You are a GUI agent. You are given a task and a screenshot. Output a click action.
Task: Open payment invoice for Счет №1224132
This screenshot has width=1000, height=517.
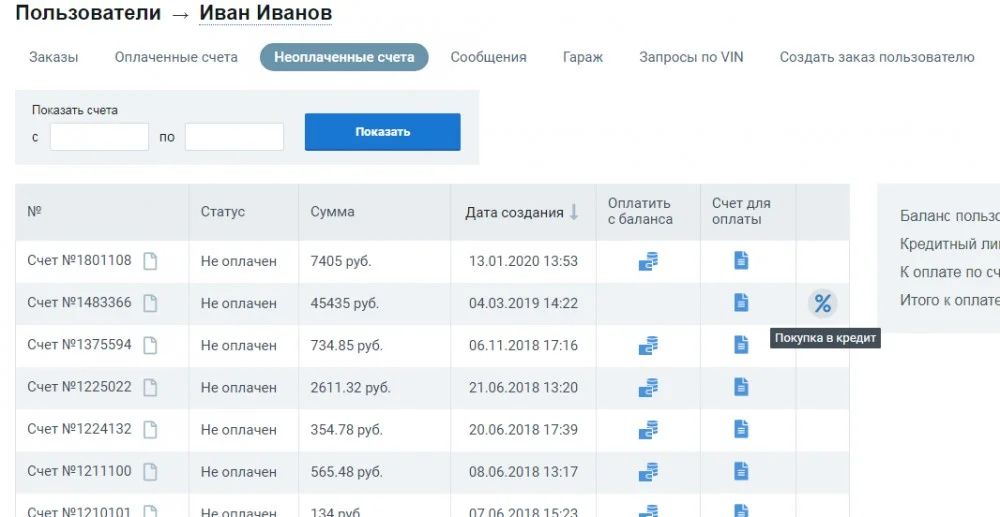click(741, 429)
